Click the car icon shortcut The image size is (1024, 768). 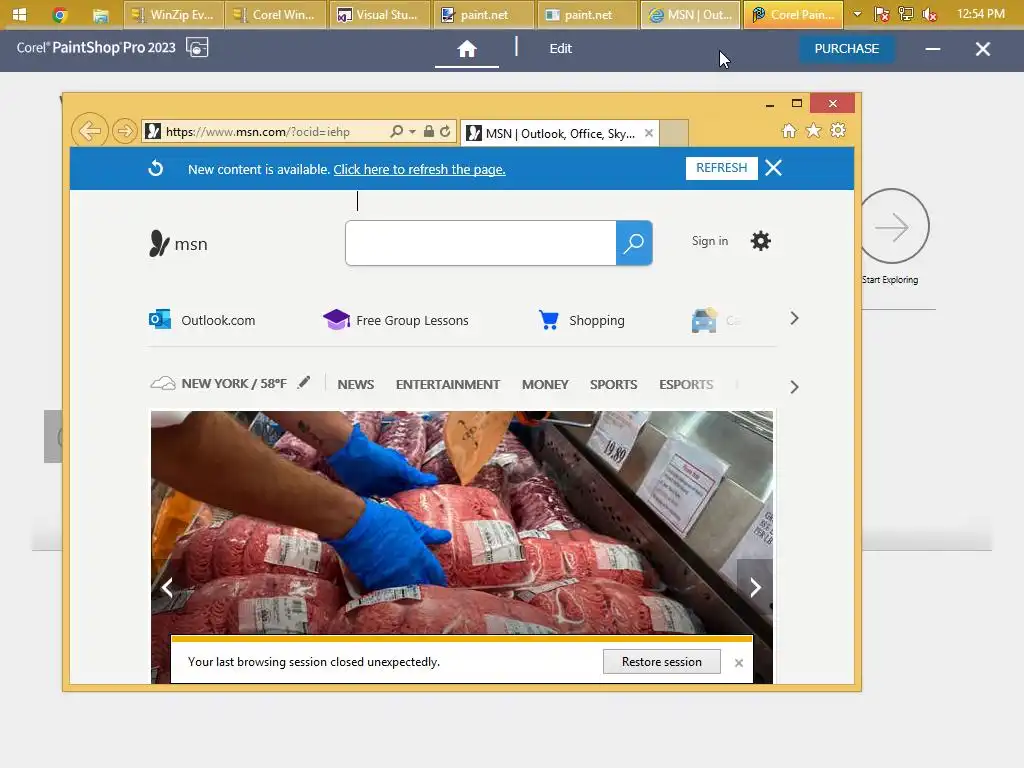[704, 320]
